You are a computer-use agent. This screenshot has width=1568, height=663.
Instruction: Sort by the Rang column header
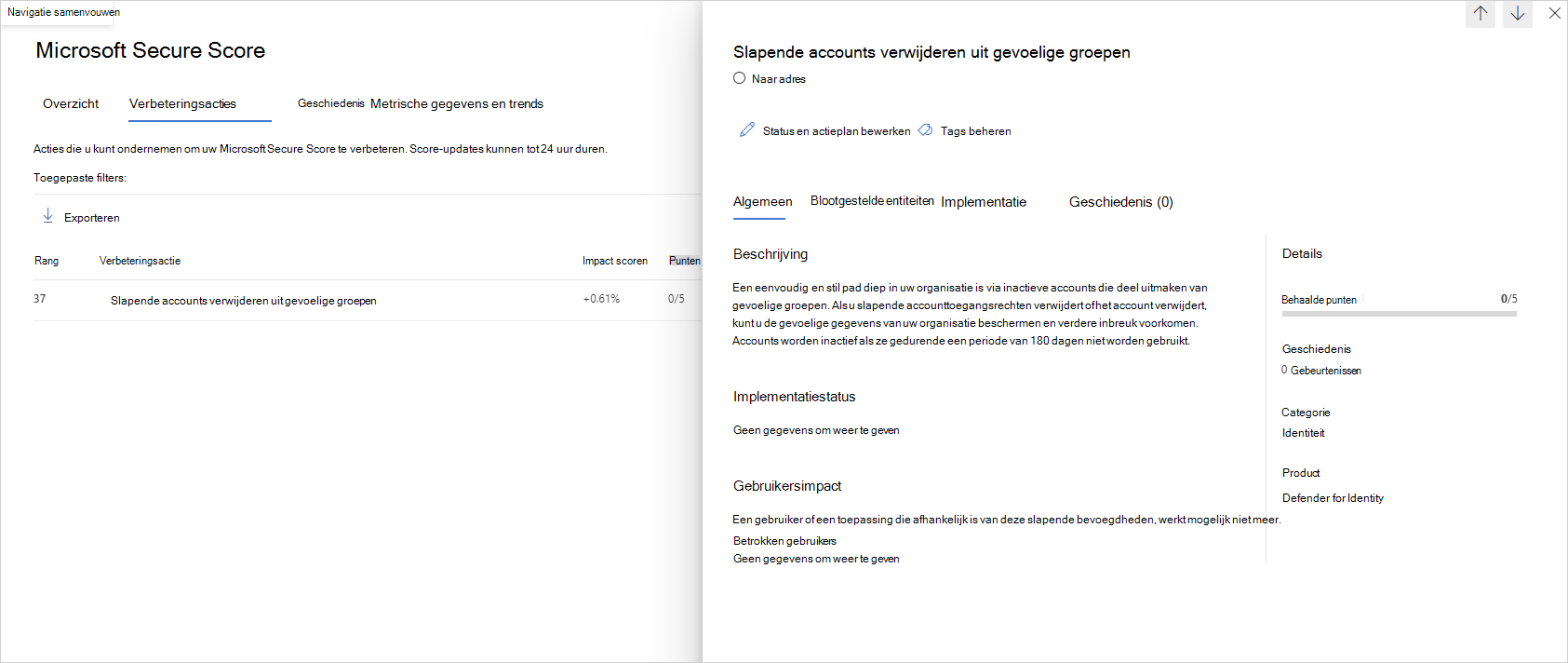point(47,261)
